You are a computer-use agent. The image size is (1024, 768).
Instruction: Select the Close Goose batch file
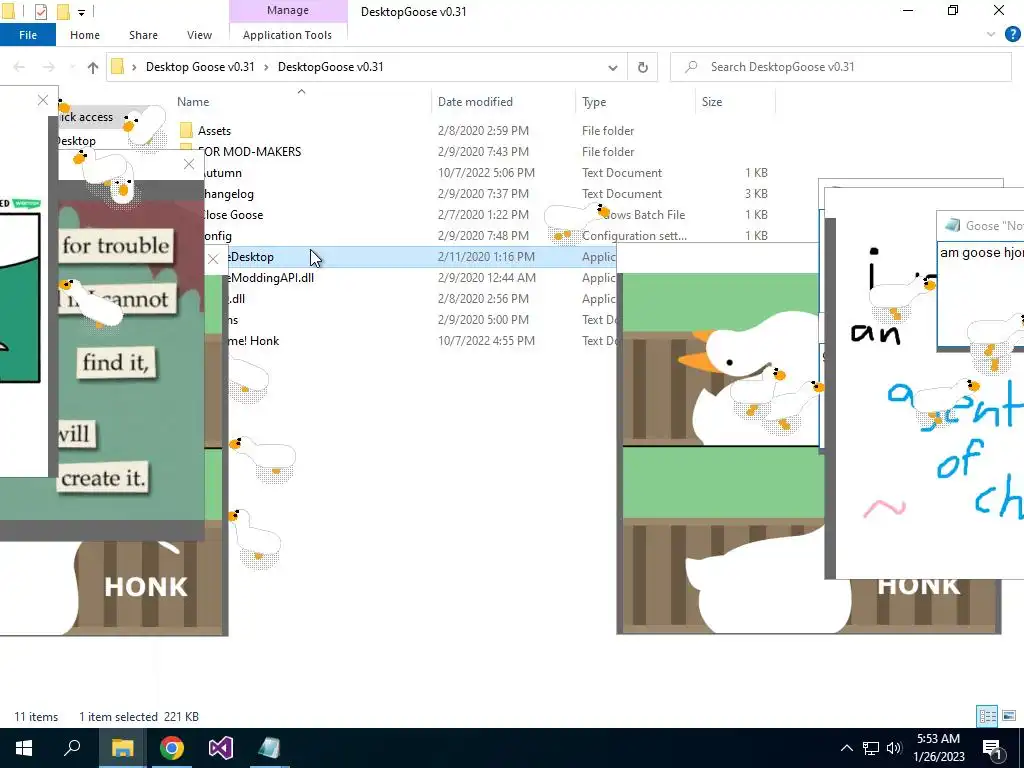click(x=233, y=215)
